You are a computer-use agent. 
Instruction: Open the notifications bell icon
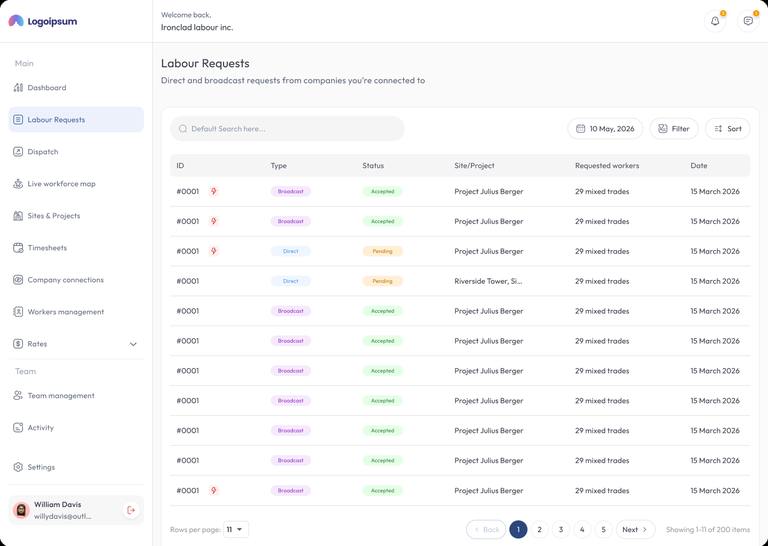coord(715,21)
